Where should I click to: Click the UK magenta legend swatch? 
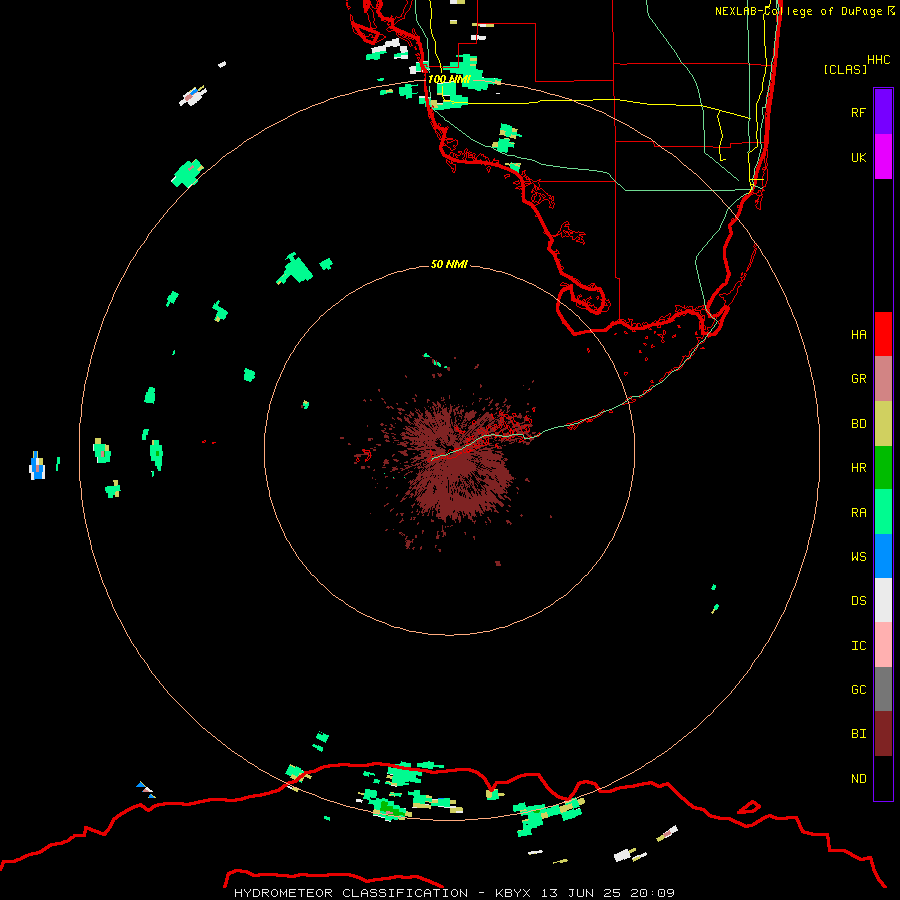883,157
